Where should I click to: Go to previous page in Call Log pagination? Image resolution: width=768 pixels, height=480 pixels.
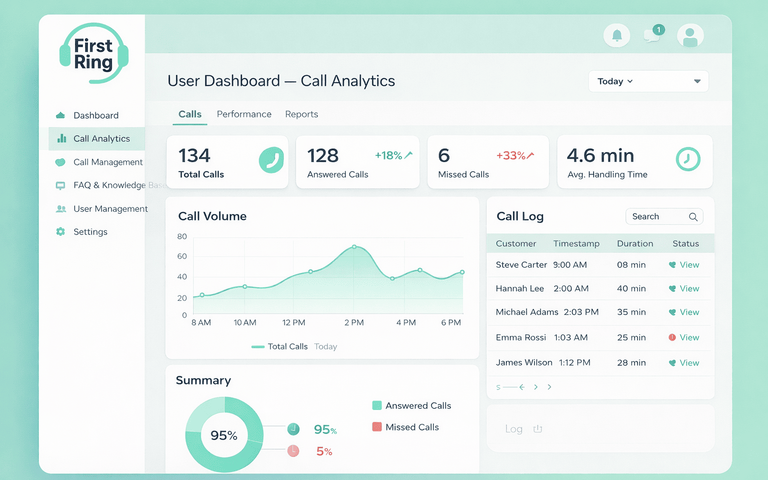click(522, 387)
